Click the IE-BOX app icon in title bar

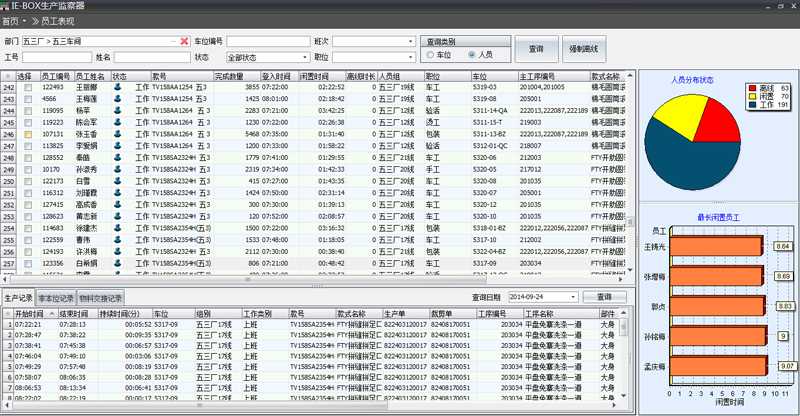point(5,5)
